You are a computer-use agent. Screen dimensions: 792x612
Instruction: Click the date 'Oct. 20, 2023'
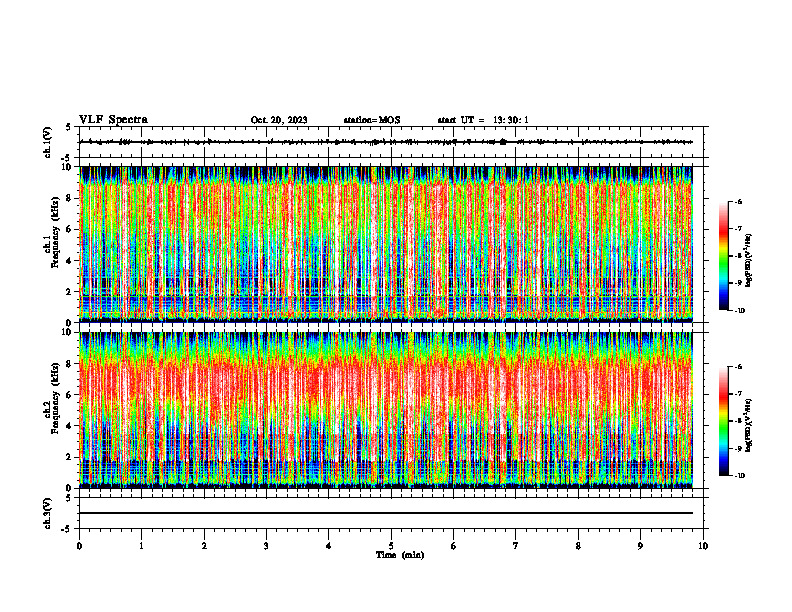pos(279,120)
